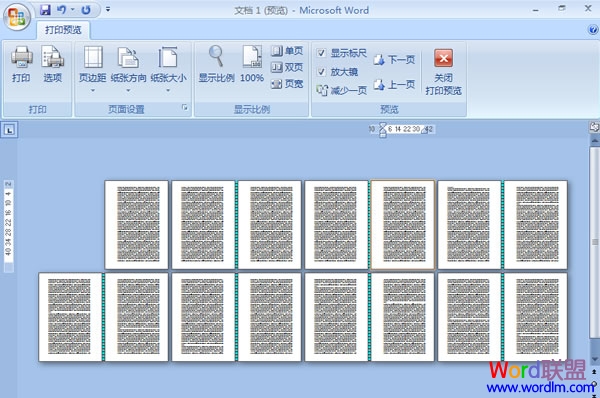
Task: Open the 纸张方向 orientation dropdown
Action: pos(128,69)
